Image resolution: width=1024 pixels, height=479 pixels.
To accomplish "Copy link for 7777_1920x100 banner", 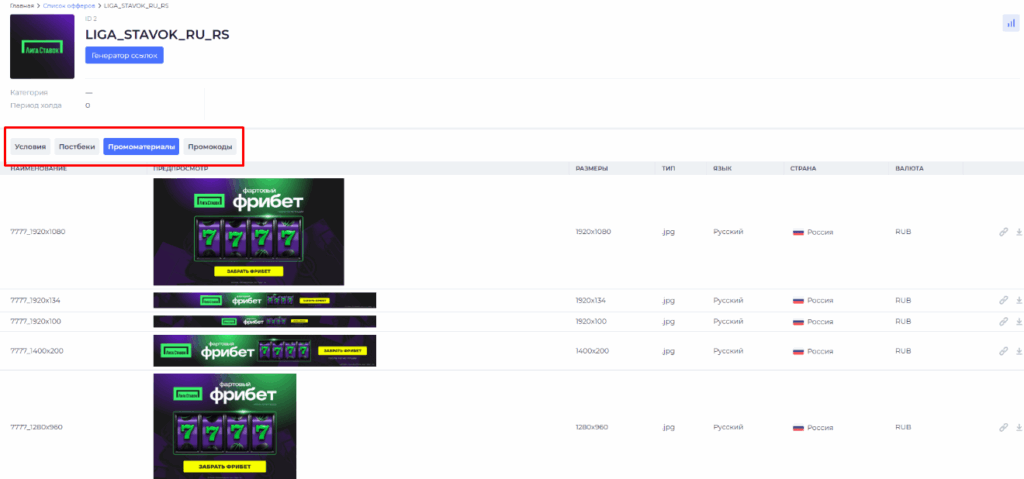I will click(x=1003, y=322).
